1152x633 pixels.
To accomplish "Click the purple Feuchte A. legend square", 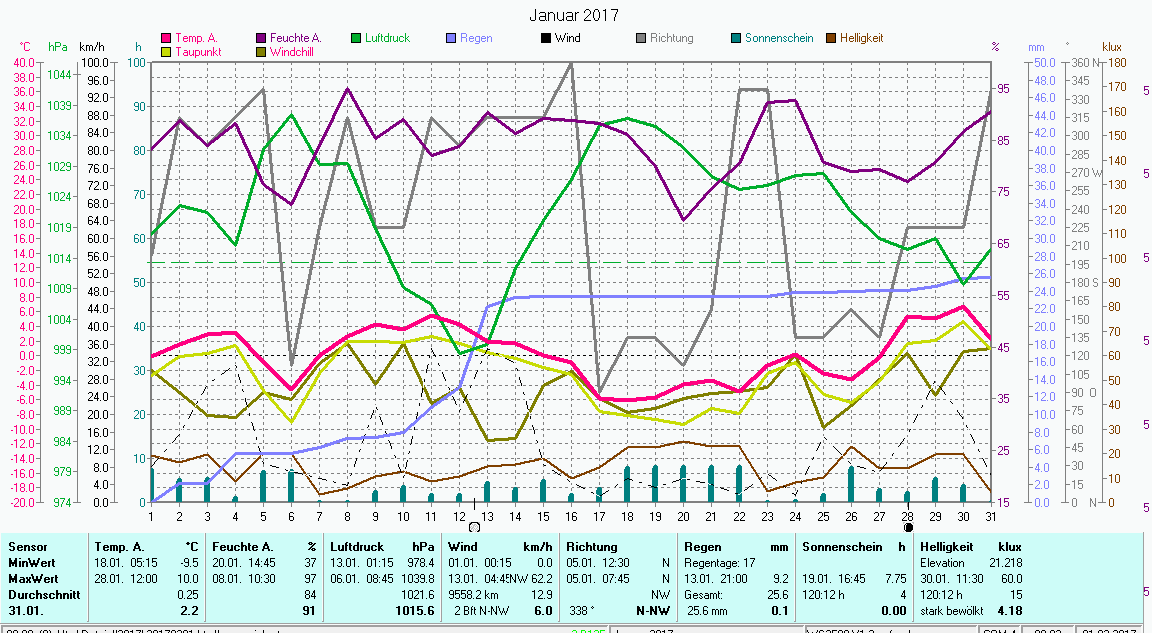I will click(261, 38).
